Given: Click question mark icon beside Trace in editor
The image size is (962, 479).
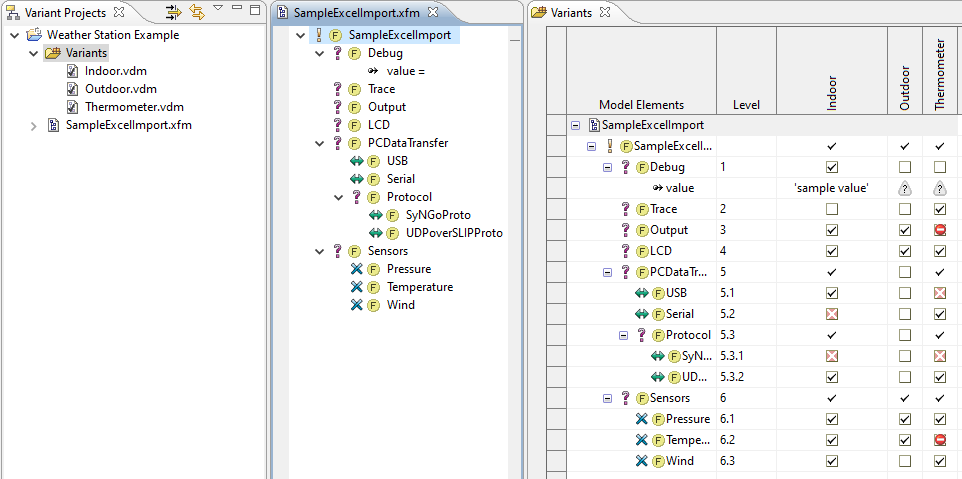Looking at the screenshot, I should click(x=338, y=89).
